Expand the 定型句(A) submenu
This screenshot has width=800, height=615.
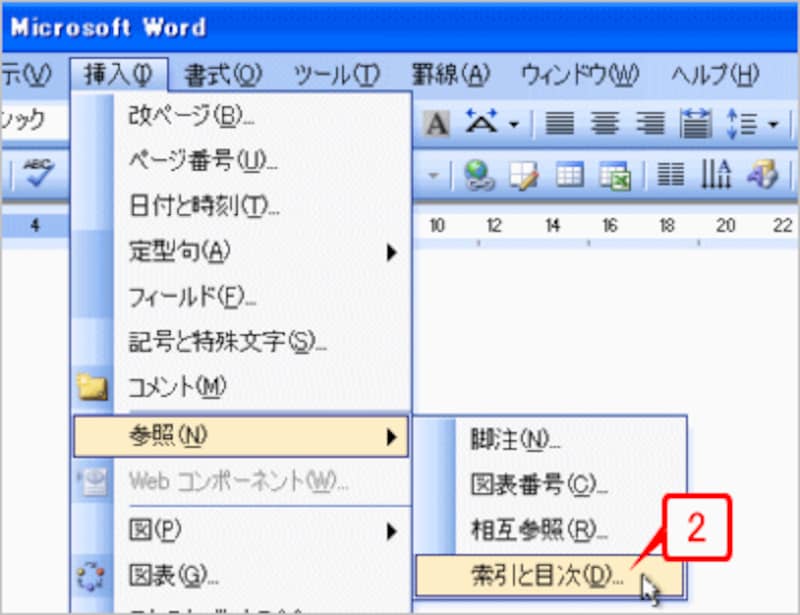(241, 251)
